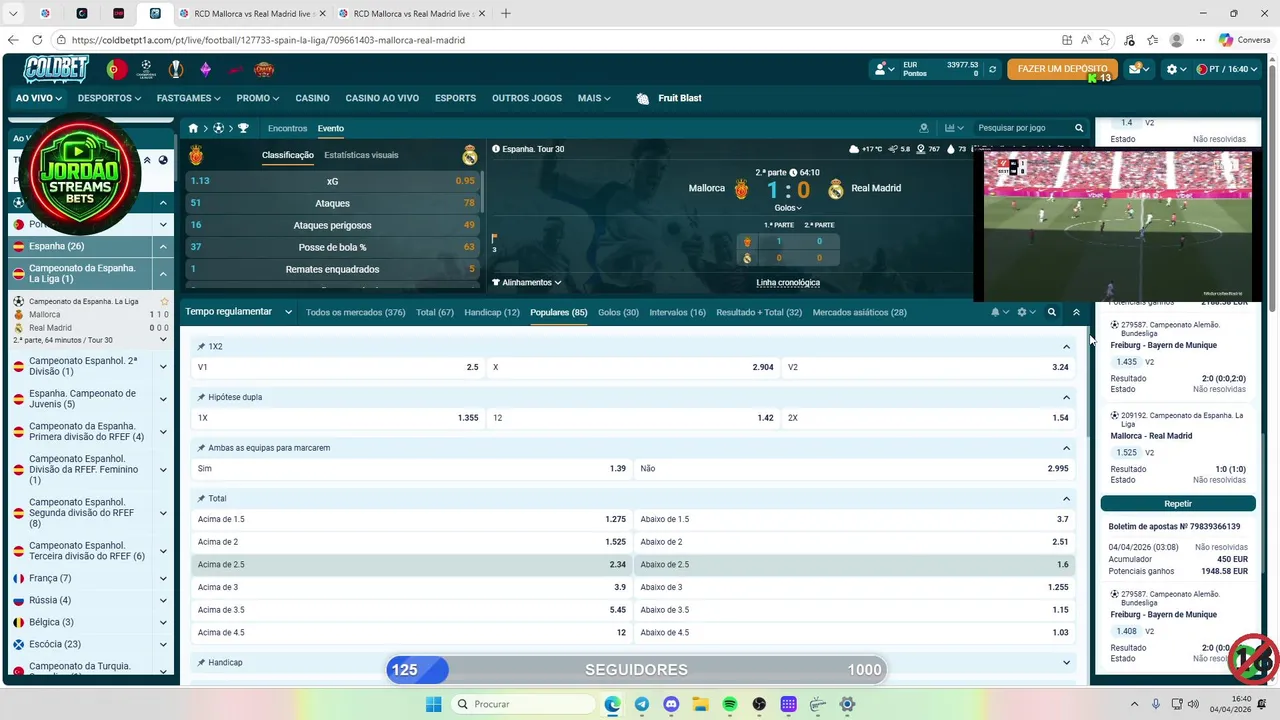Click the Mallorca team crest in scoreboard
The height and width of the screenshot is (720, 1280).
(x=741, y=189)
